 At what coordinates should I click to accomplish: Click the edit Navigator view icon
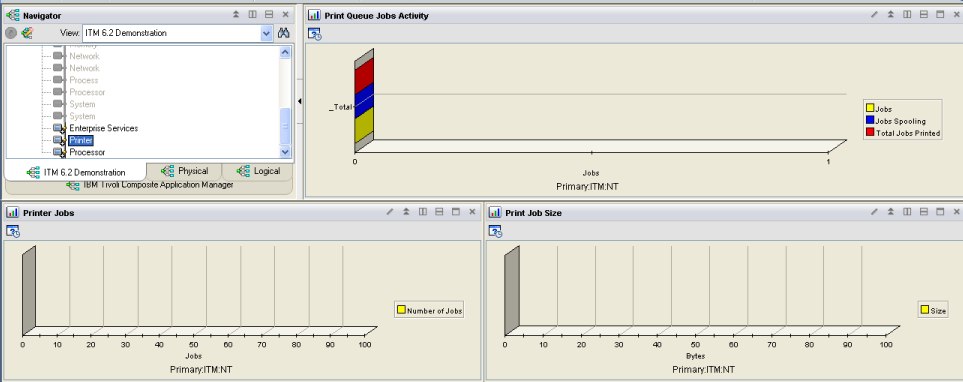pos(27,33)
